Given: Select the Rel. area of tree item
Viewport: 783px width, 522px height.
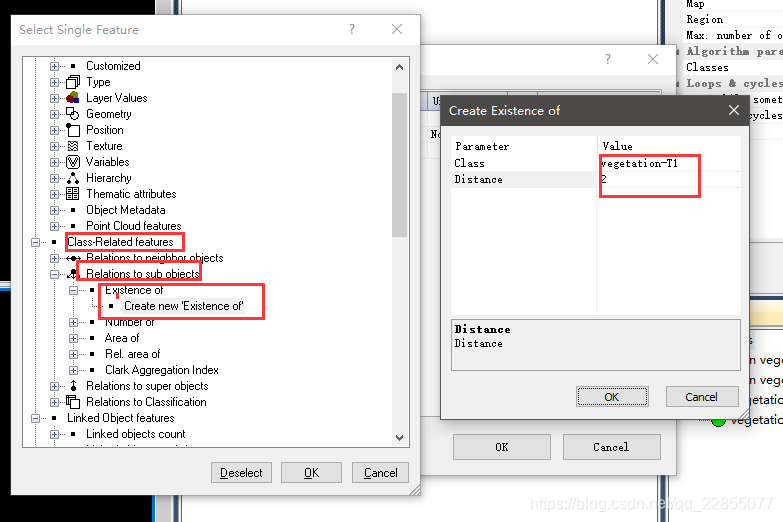Looking at the screenshot, I should 132,354.
